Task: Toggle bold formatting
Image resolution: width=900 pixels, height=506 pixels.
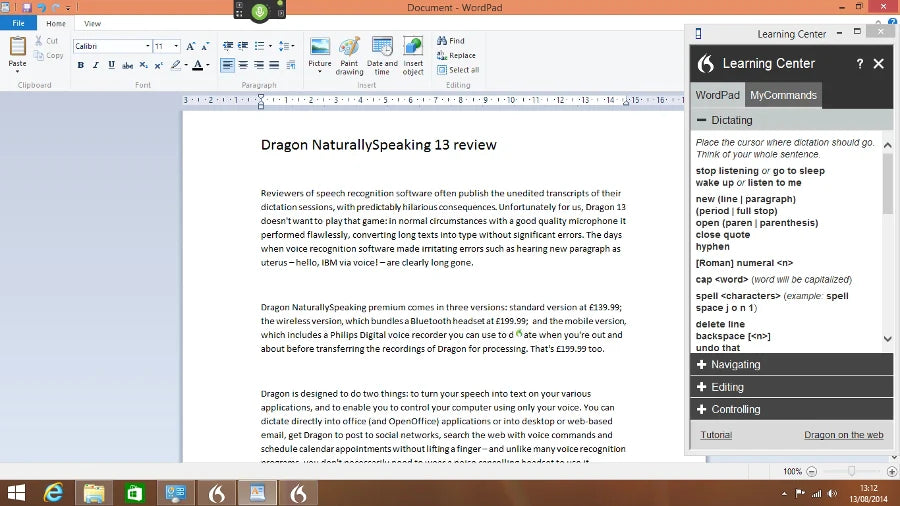Action: [81, 65]
